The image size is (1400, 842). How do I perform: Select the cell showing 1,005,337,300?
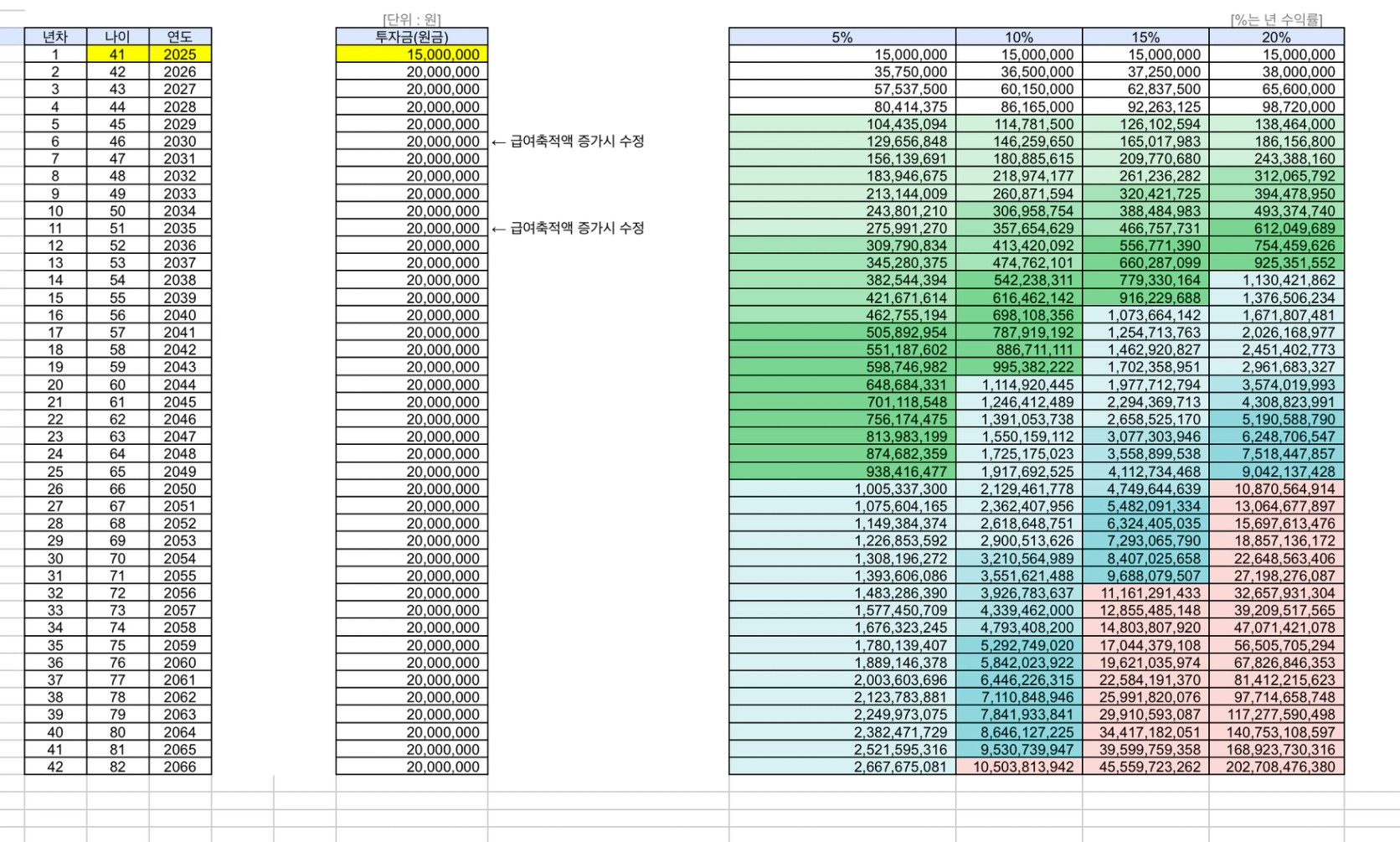[x=842, y=489]
